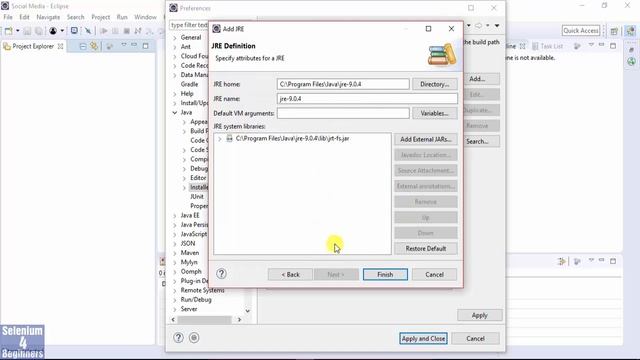Maximize the Outline view panel
640x360 pixels.
[613, 46]
